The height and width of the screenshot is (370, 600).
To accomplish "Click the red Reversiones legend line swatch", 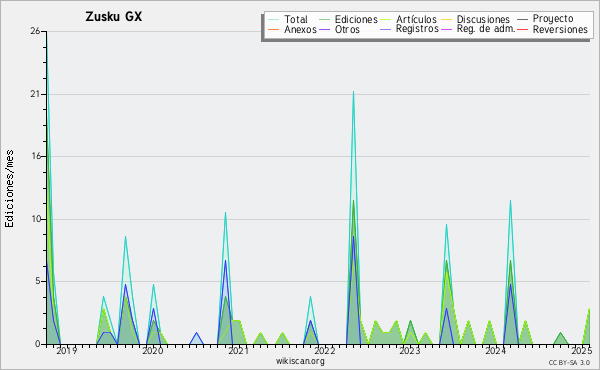I will [x=522, y=29].
